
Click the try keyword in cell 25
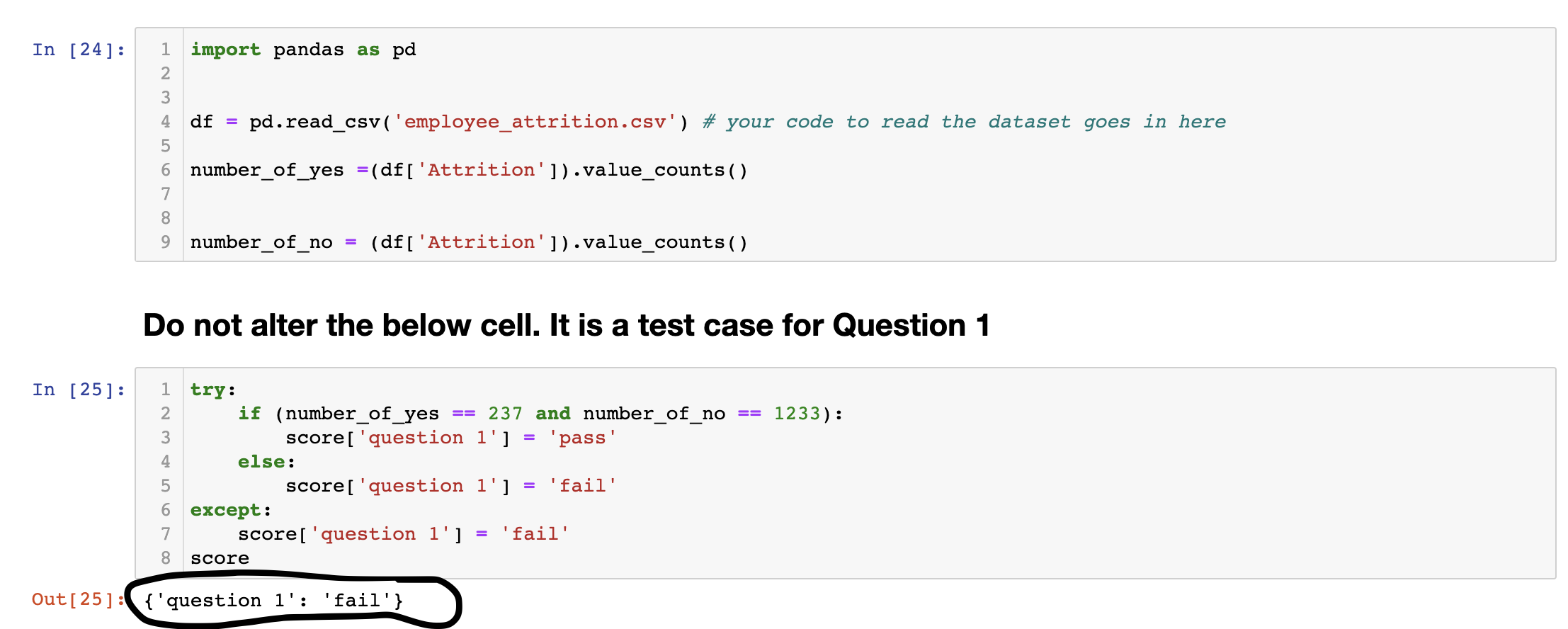[208, 390]
